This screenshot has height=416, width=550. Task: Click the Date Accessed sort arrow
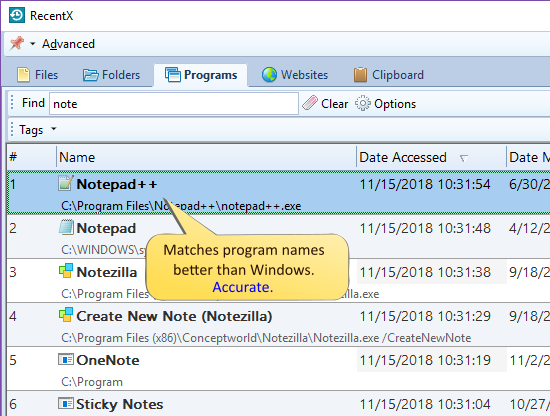pos(464,159)
